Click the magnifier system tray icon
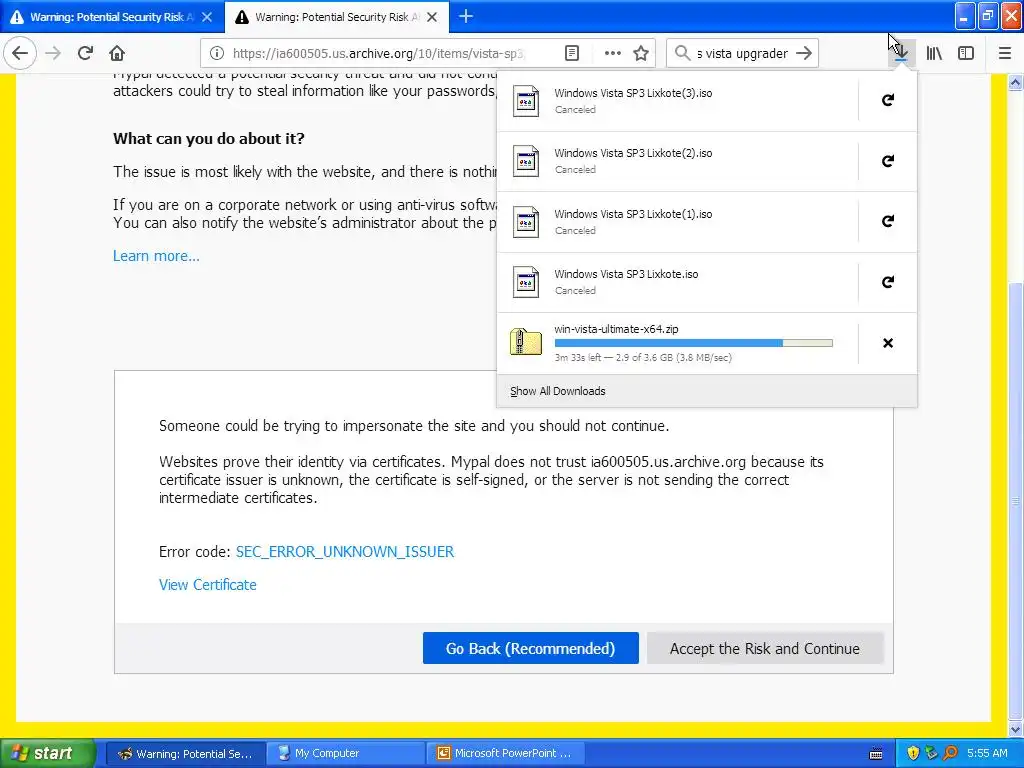Image resolution: width=1024 pixels, height=768 pixels. (950, 754)
